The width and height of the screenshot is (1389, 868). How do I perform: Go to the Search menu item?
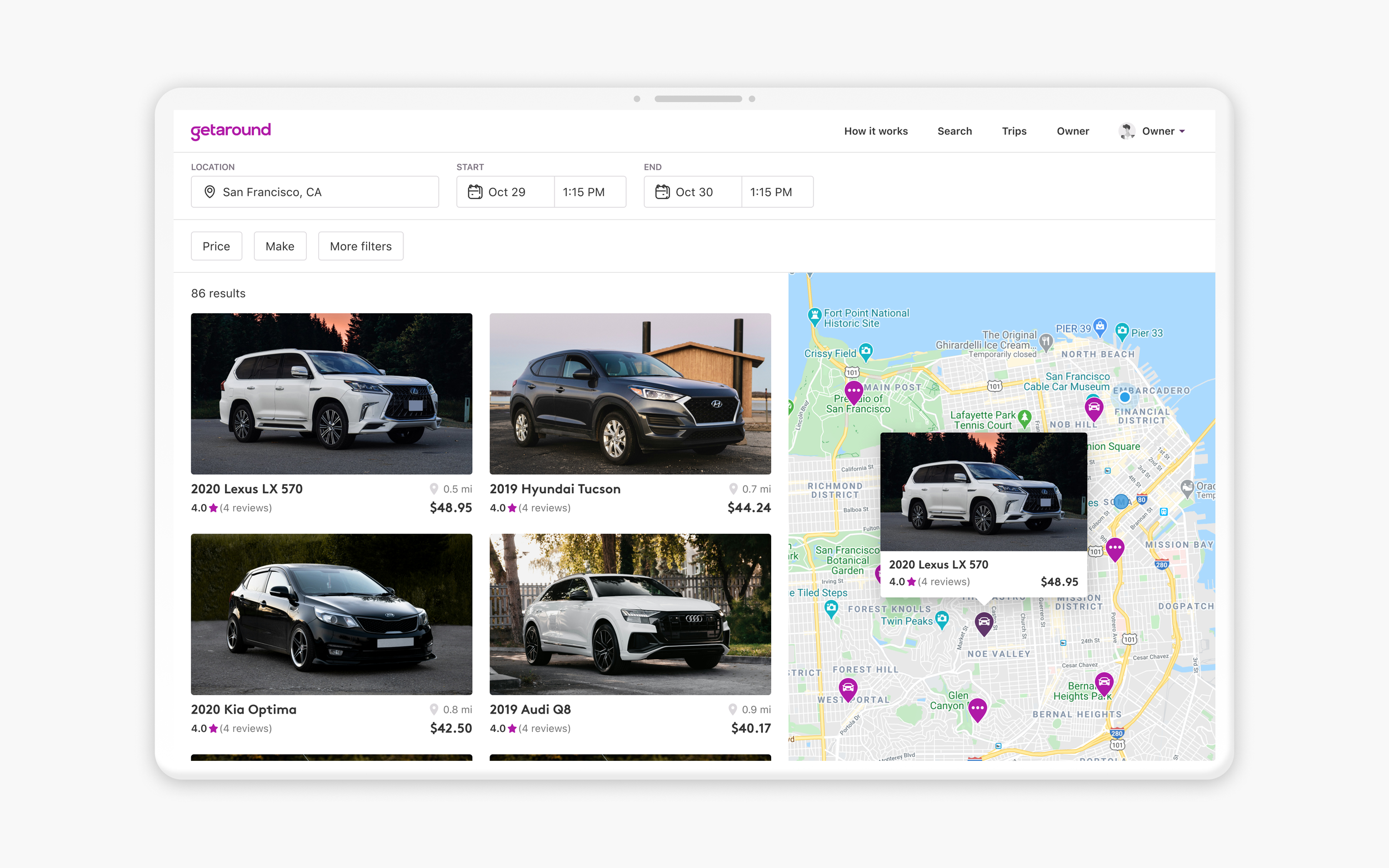955,131
